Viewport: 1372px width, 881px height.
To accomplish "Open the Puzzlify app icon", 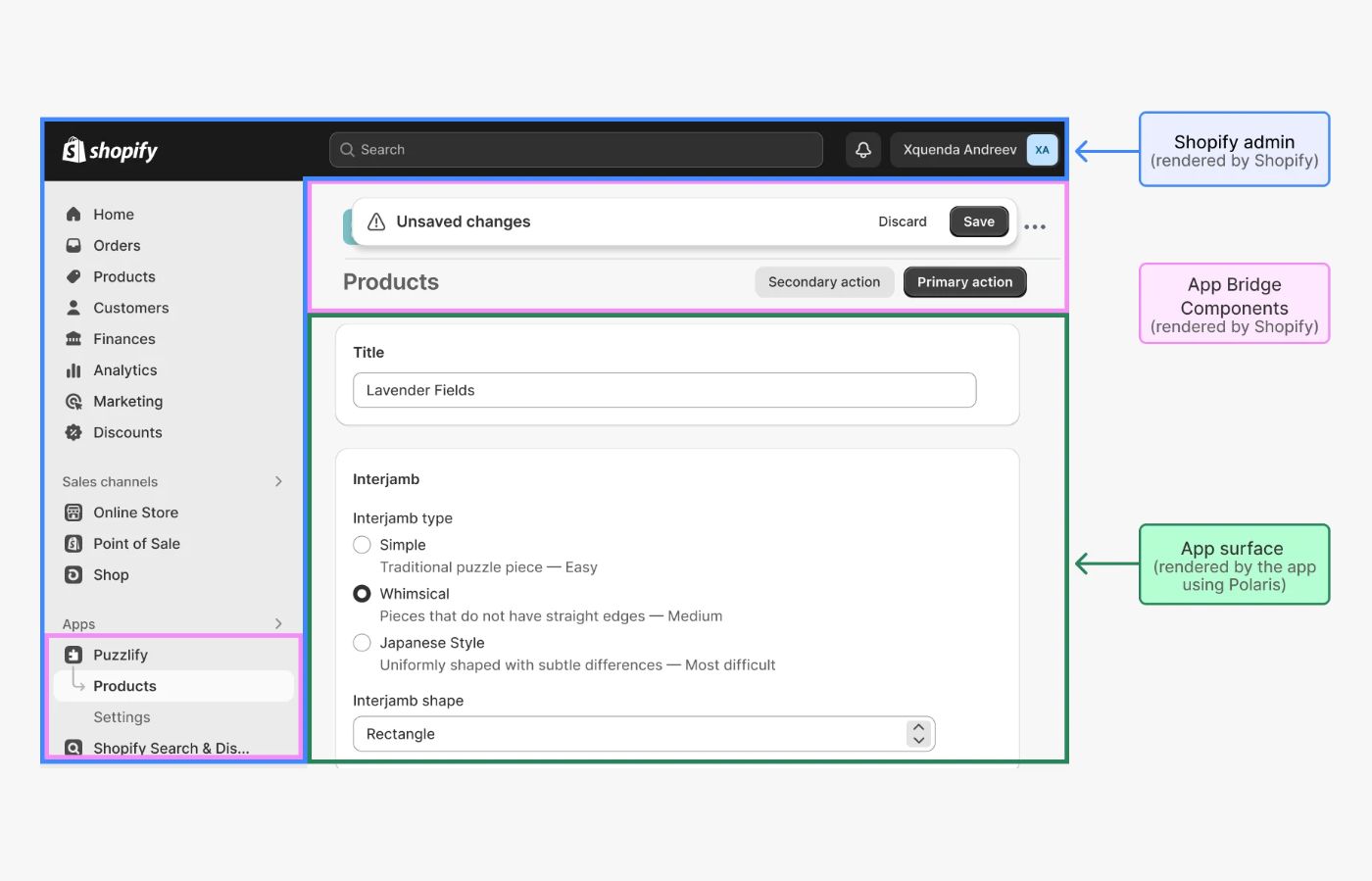I will point(73,654).
